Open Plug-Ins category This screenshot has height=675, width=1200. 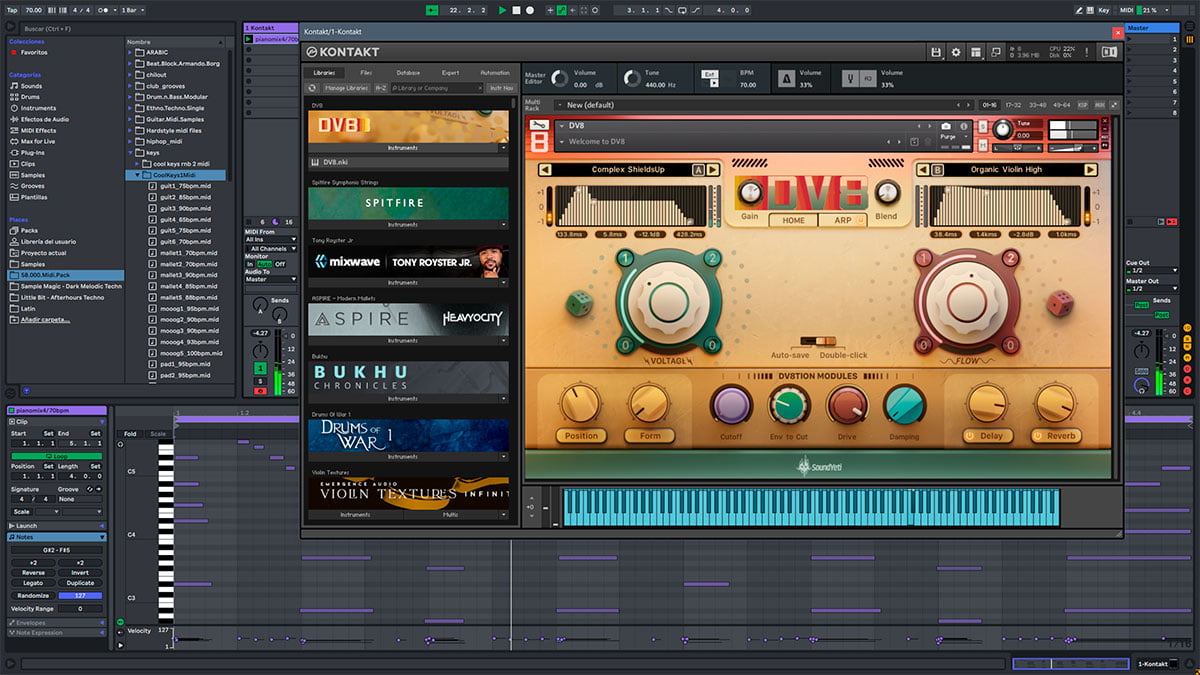34,153
